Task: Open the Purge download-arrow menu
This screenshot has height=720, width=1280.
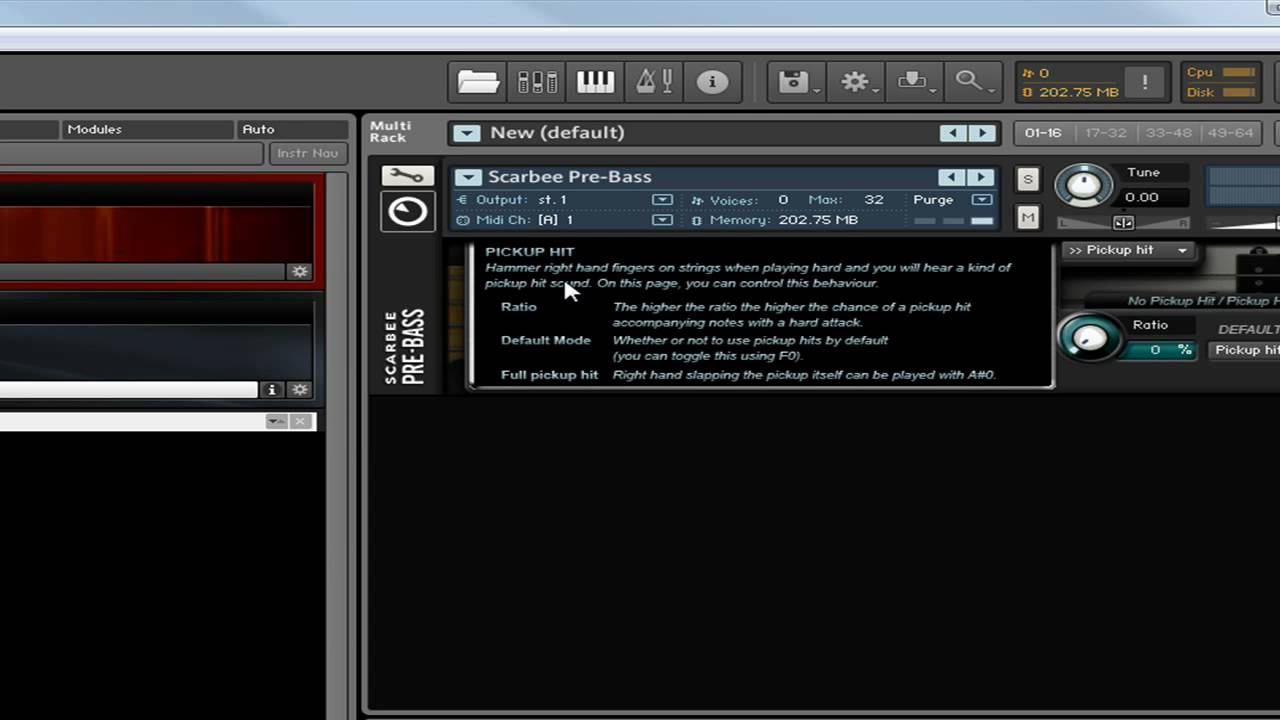Action: pyautogui.click(x=914, y=82)
